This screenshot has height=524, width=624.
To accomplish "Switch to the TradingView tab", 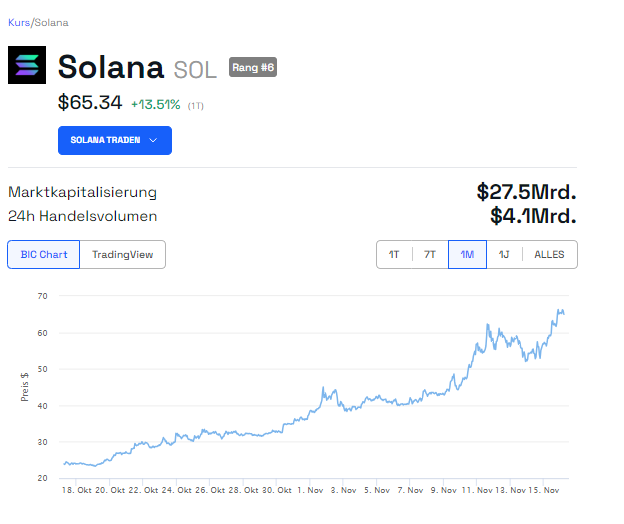I will 122,255.
